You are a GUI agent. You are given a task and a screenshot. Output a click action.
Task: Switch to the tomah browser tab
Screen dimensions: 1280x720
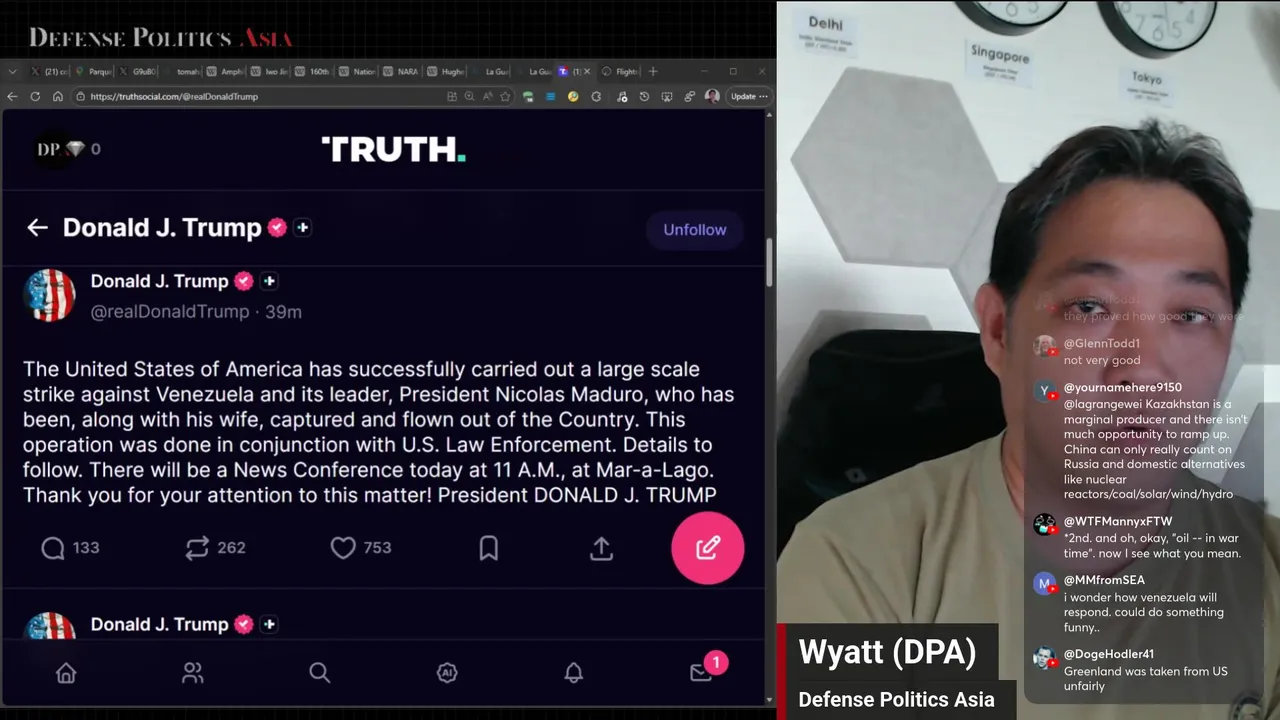[x=183, y=71]
